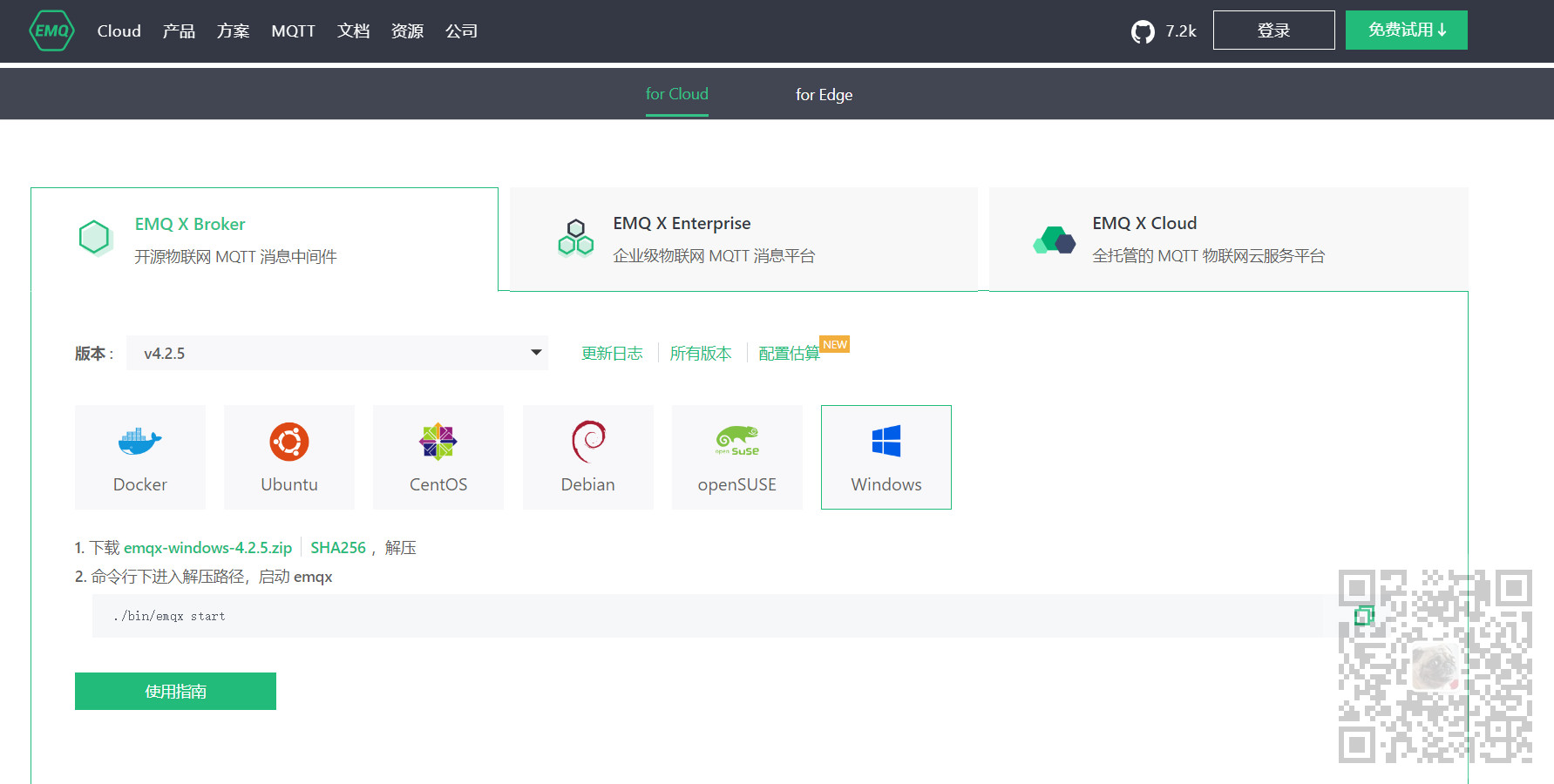1554x784 pixels.
Task: Select the Windows platform icon
Action: point(886,441)
